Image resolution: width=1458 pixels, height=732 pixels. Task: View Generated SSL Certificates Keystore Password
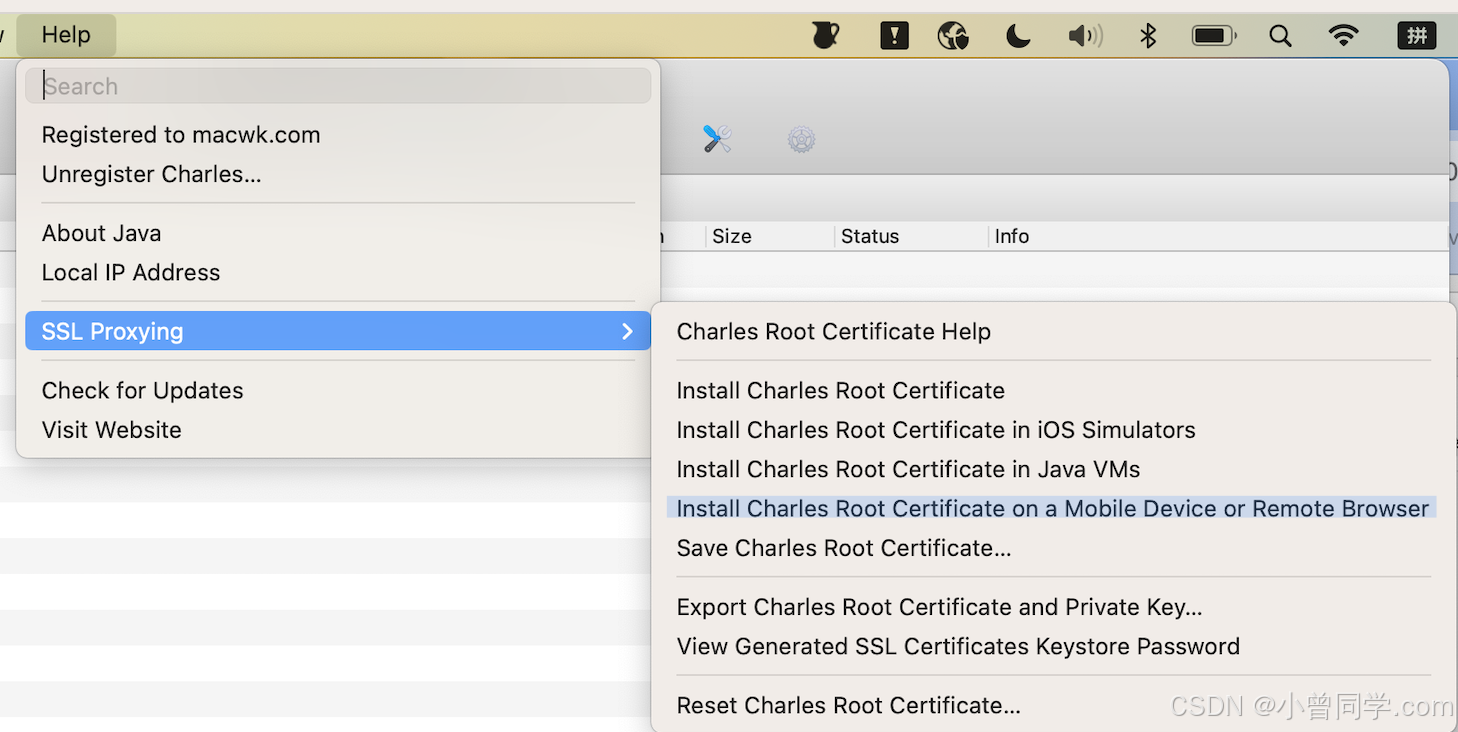click(1052, 646)
